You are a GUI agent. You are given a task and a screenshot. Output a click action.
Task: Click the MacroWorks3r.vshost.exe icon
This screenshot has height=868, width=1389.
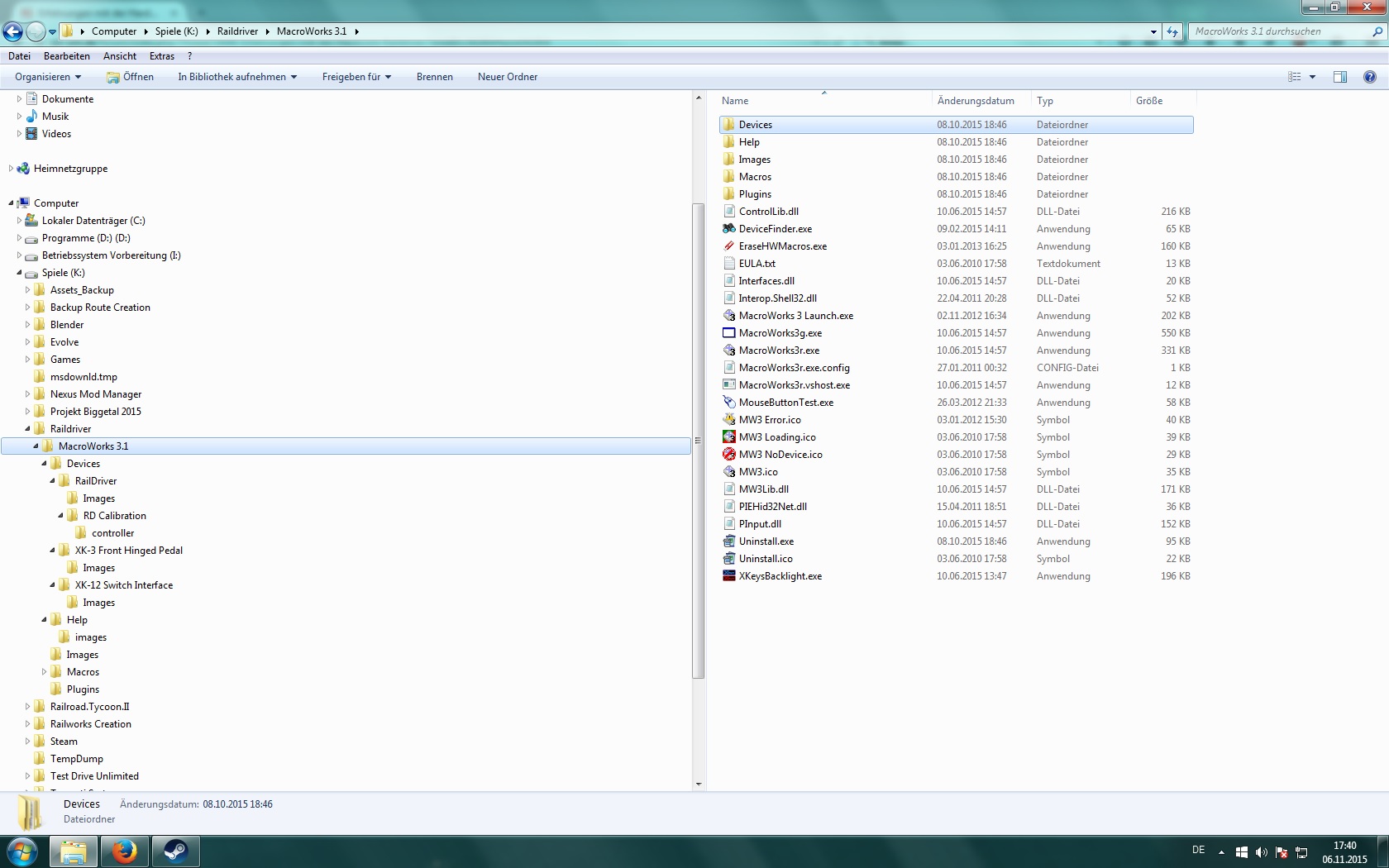coord(728,385)
